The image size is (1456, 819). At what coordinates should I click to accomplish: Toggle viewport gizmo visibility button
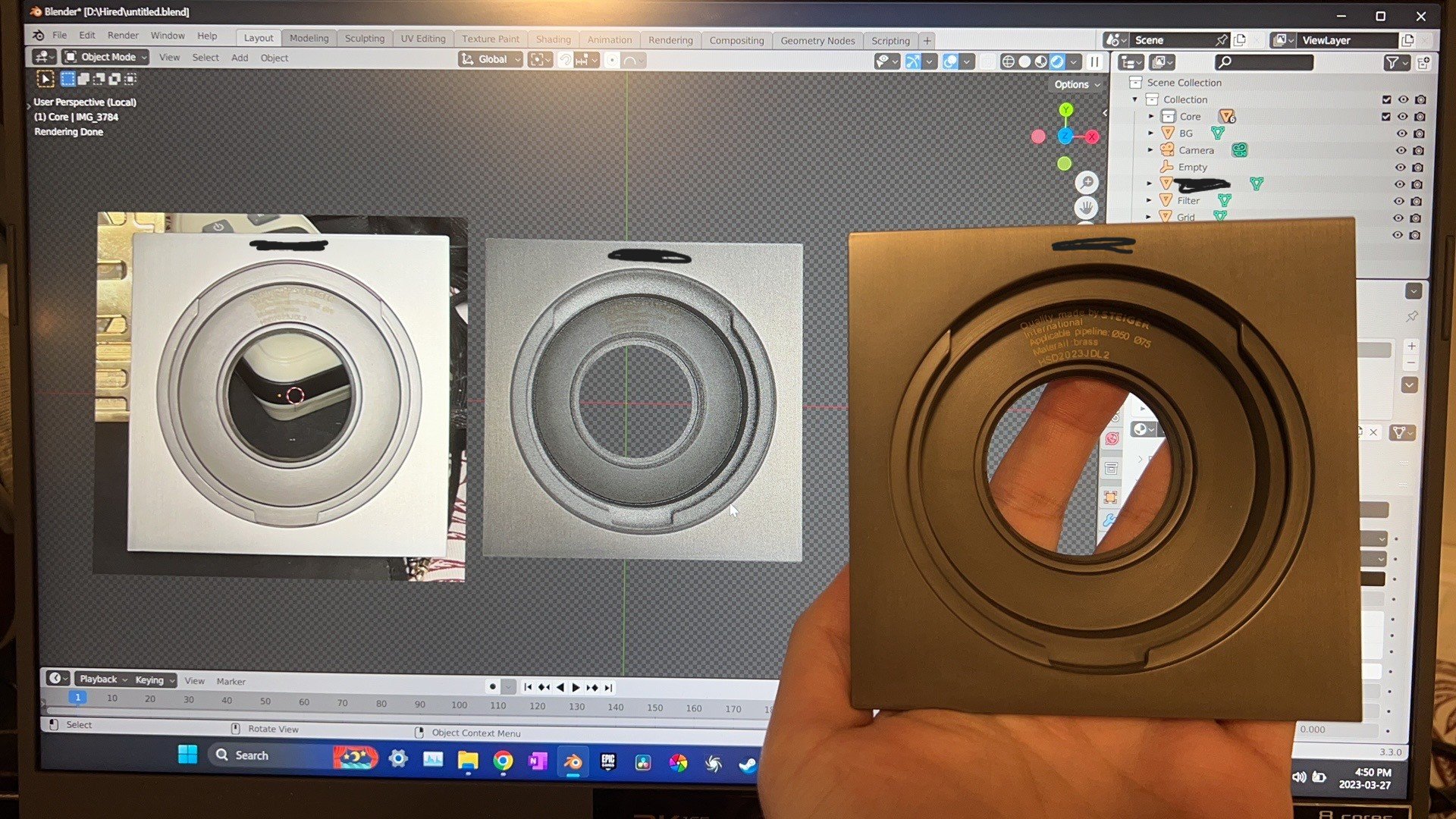[x=913, y=61]
